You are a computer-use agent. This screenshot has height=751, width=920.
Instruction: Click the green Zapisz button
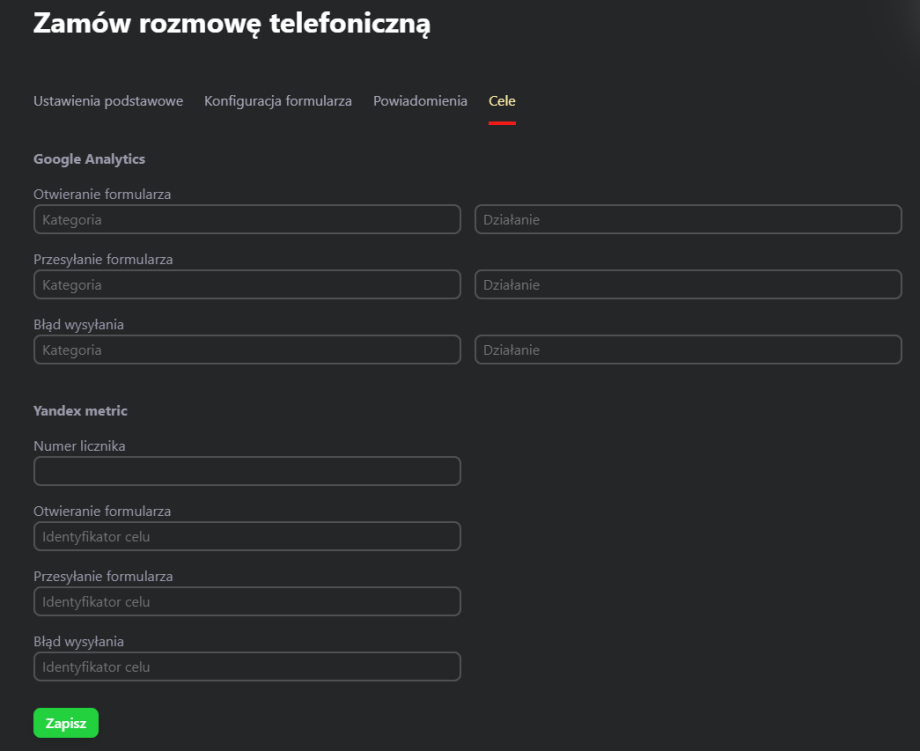point(65,722)
